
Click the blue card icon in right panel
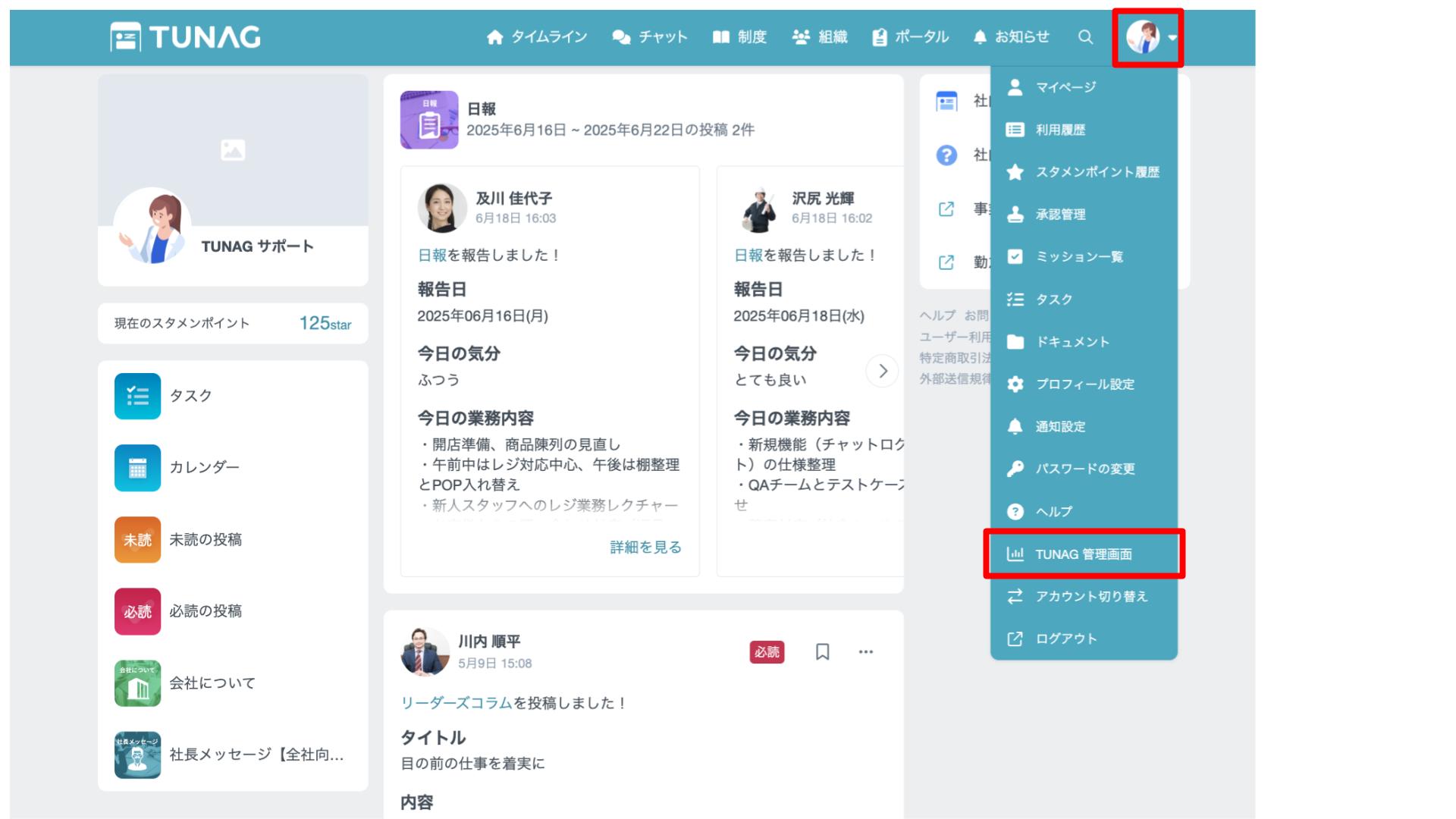point(946,102)
